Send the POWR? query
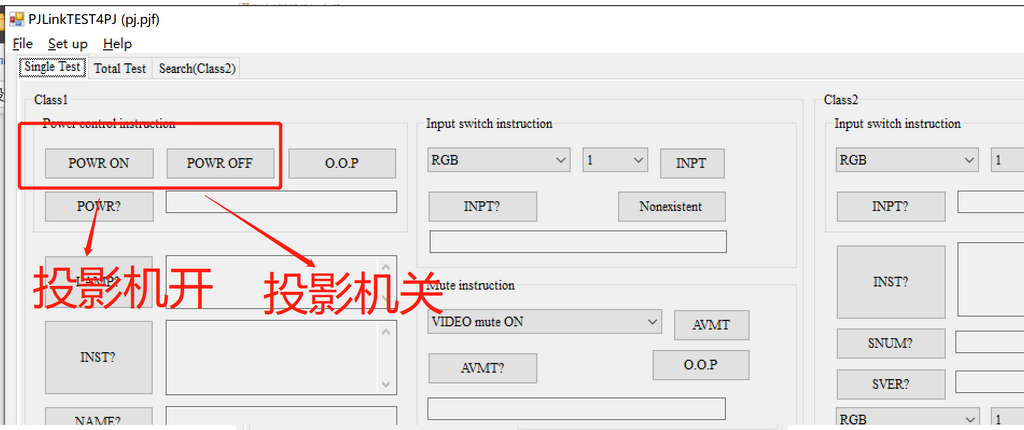 pos(99,207)
